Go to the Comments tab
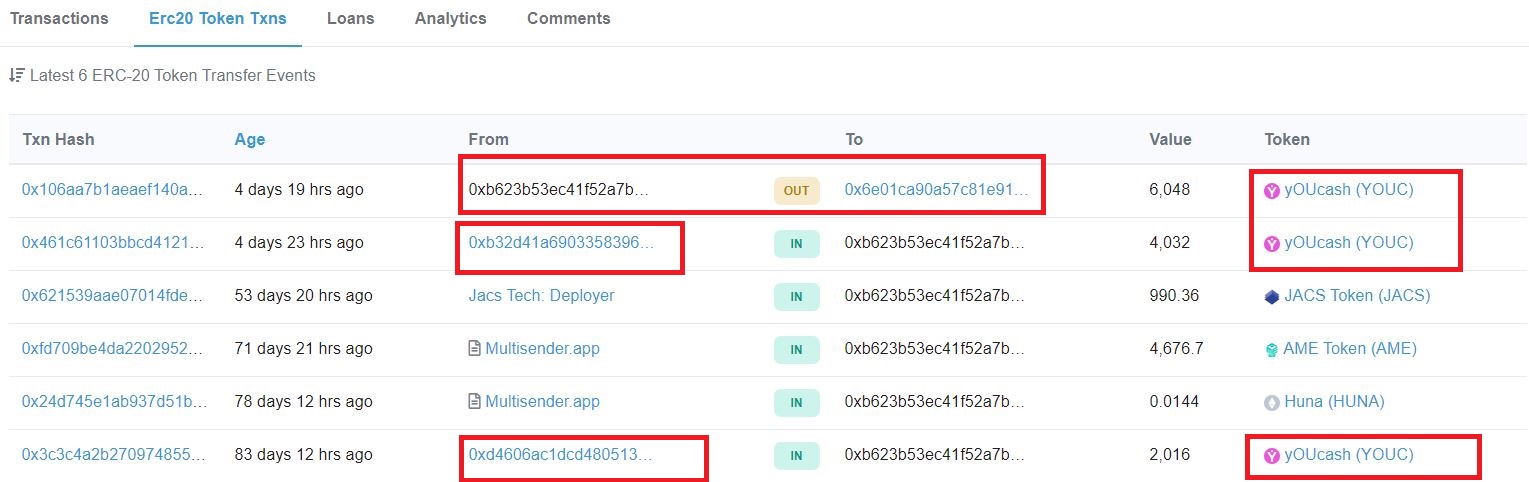Viewport: 1529px width, 482px height. (569, 18)
